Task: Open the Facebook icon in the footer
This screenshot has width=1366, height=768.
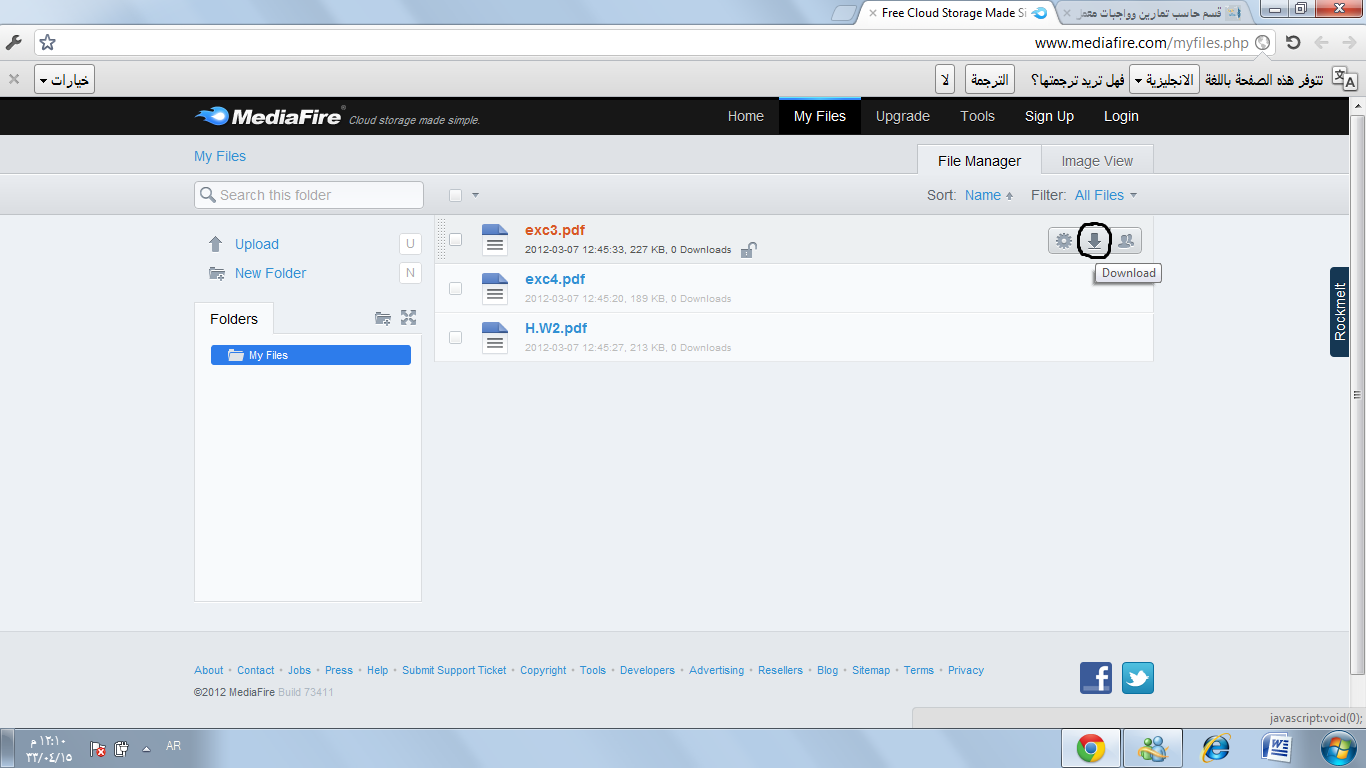Action: click(x=1096, y=677)
